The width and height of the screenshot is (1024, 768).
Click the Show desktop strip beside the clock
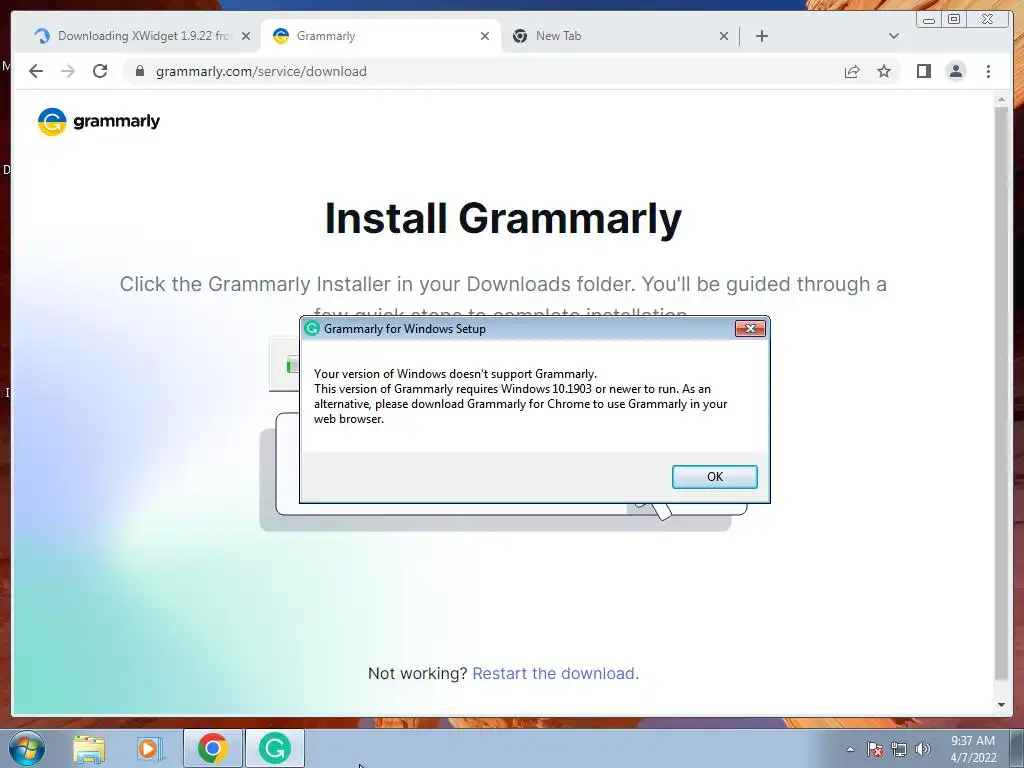click(1017, 748)
